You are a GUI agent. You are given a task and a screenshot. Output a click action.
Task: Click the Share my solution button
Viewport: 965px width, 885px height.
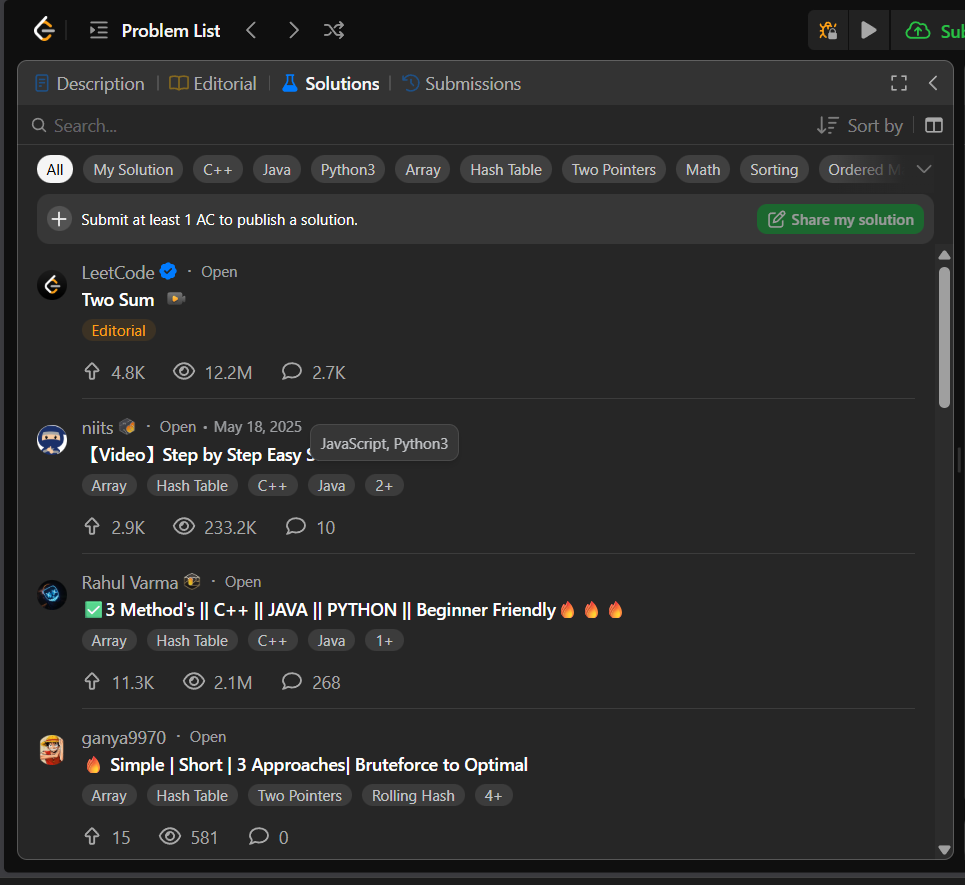[x=840, y=219]
